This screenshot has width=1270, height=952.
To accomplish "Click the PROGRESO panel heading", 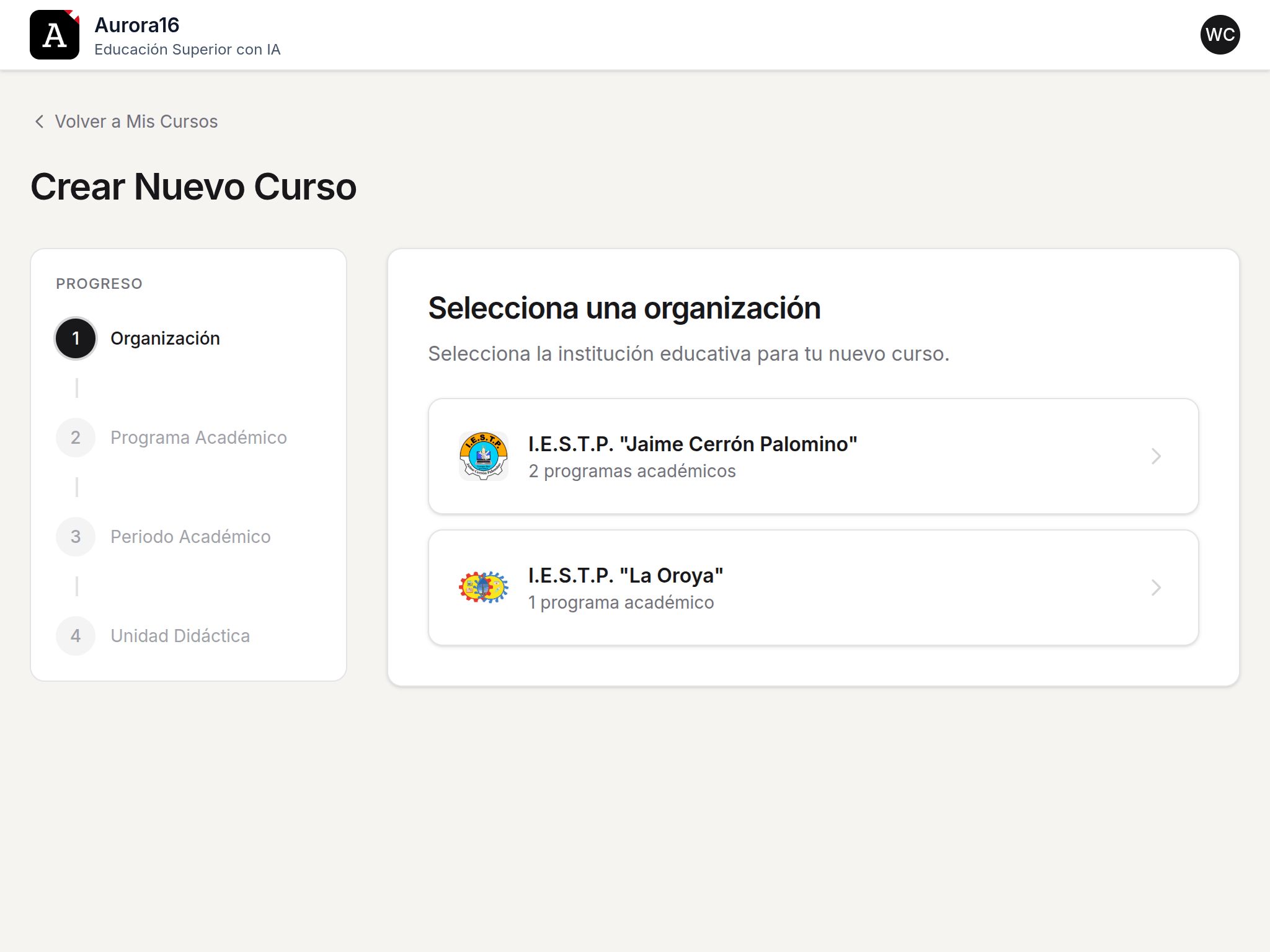I will coord(99,283).
